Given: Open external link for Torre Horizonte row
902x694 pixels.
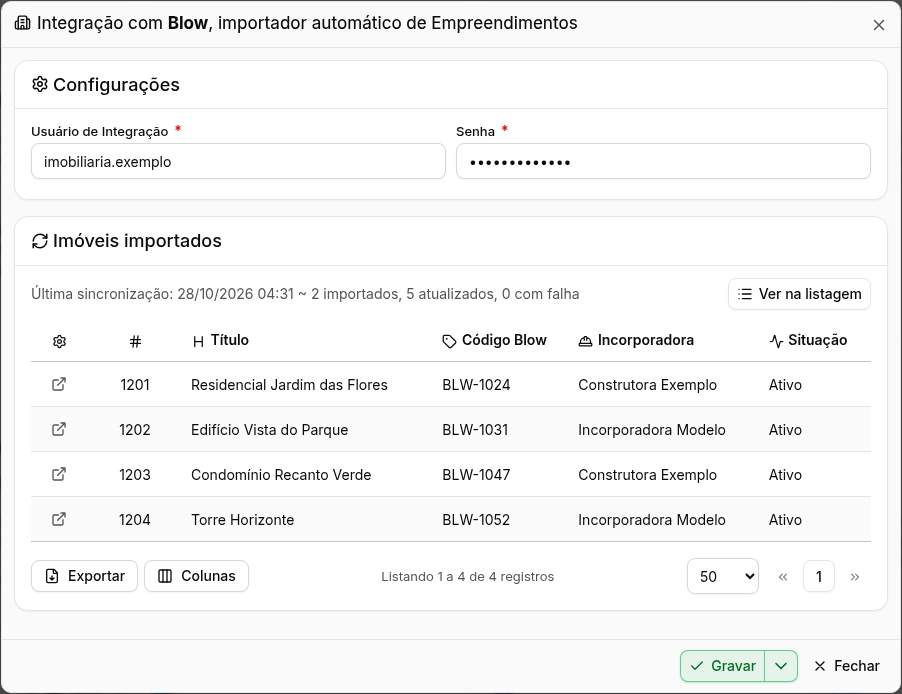Looking at the screenshot, I should (59, 518).
